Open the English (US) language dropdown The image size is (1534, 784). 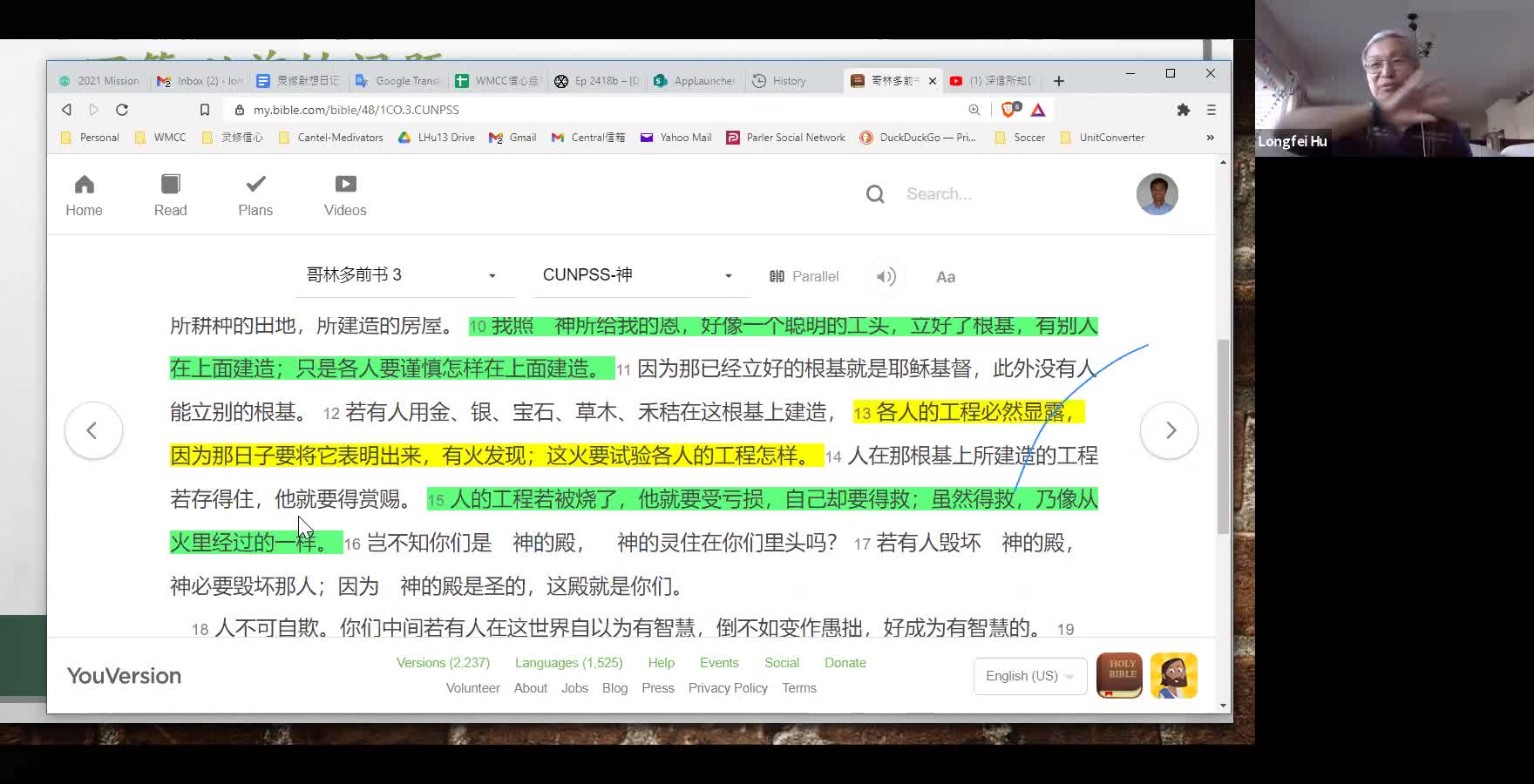coord(1030,676)
